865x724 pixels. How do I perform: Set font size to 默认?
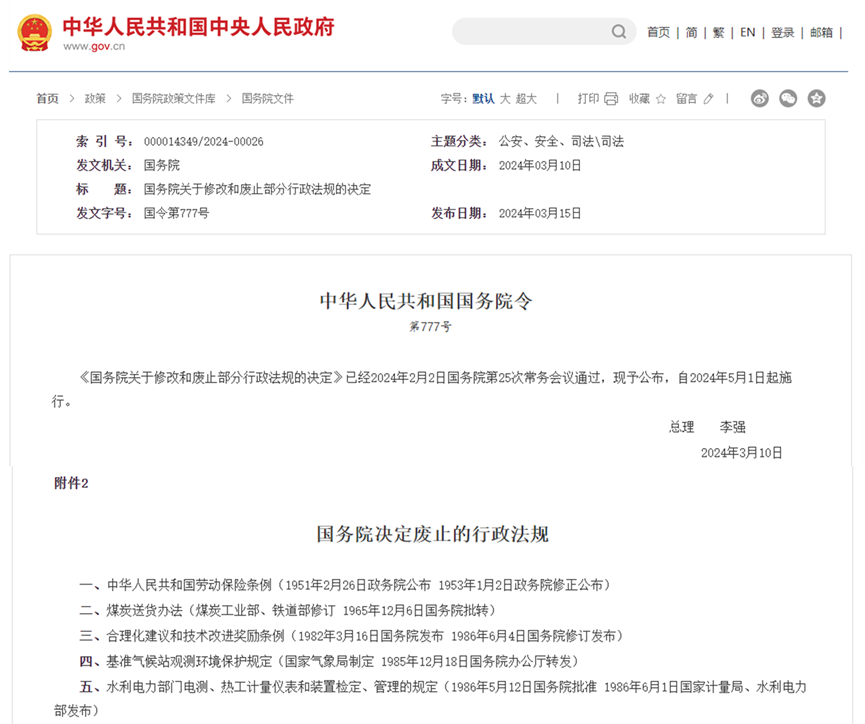[483, 99]
